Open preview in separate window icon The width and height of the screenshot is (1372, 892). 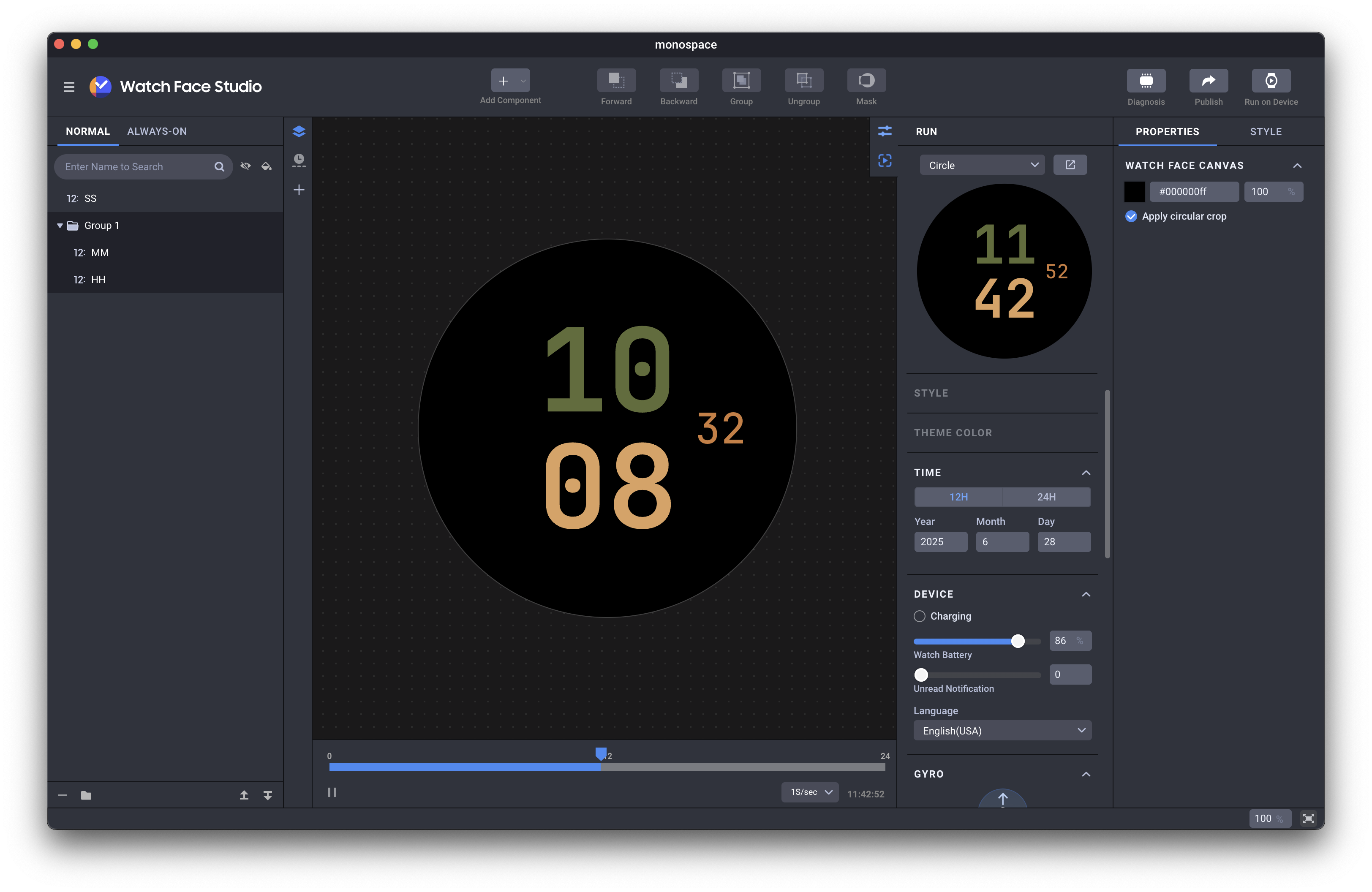click(1070, 165)
